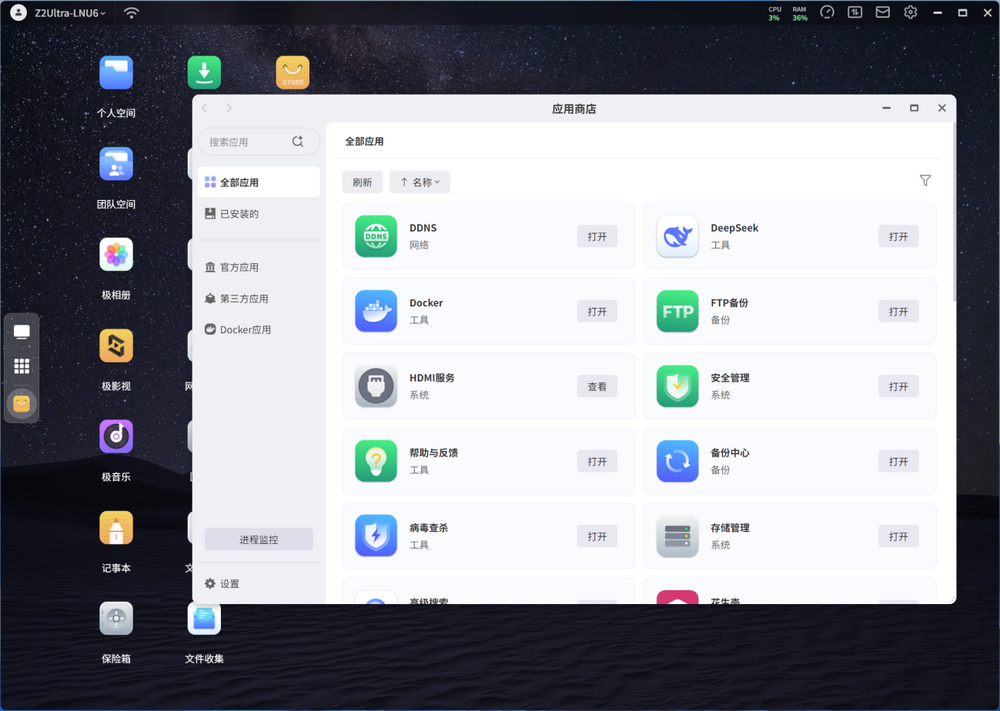Click the Docker whale app icon

click(376, 311)
